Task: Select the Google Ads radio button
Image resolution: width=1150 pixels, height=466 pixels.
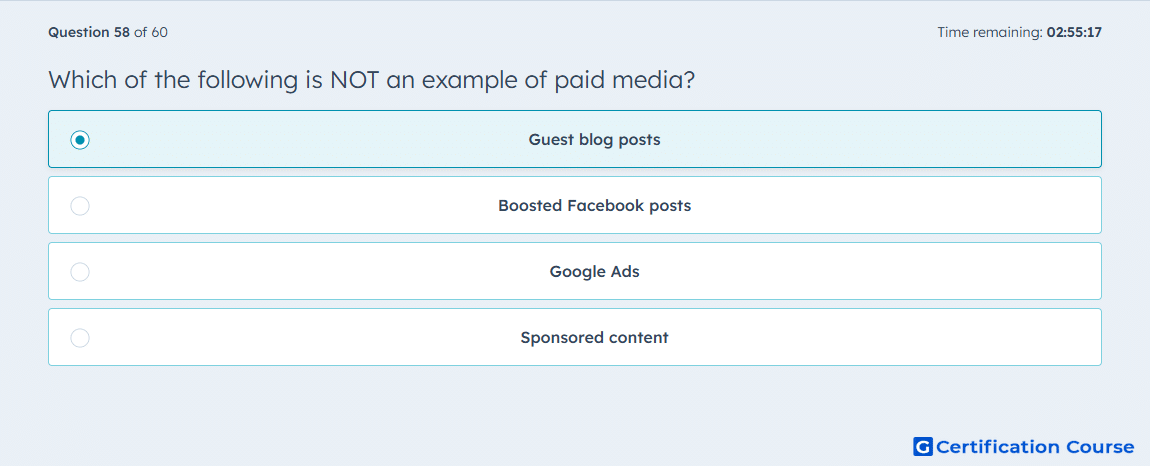Action: (x=80, y=272)
